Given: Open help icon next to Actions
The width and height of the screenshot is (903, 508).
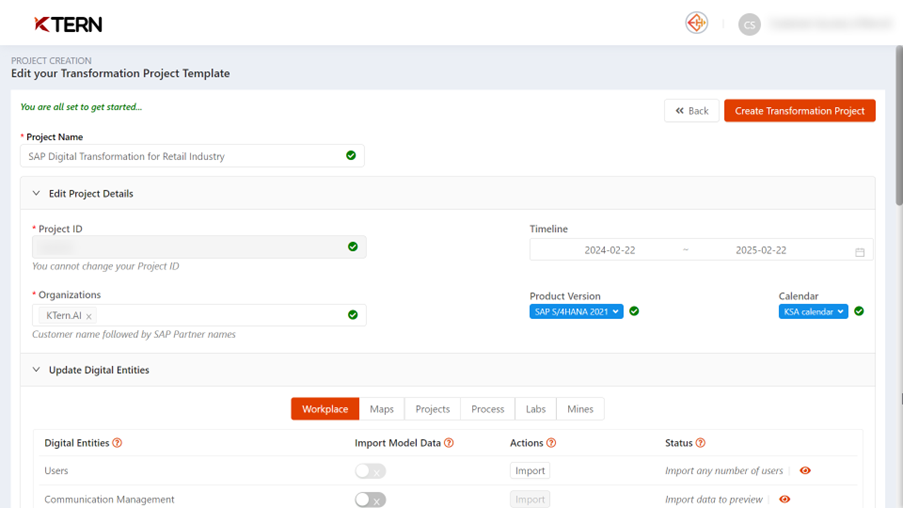Looking at the screenshot, I should (551, 443).
